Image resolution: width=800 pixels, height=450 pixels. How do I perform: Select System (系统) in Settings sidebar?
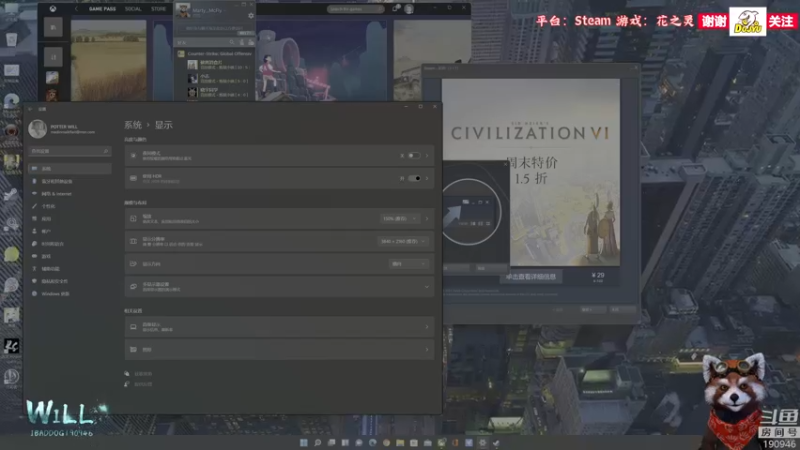[x=70, y=168]
